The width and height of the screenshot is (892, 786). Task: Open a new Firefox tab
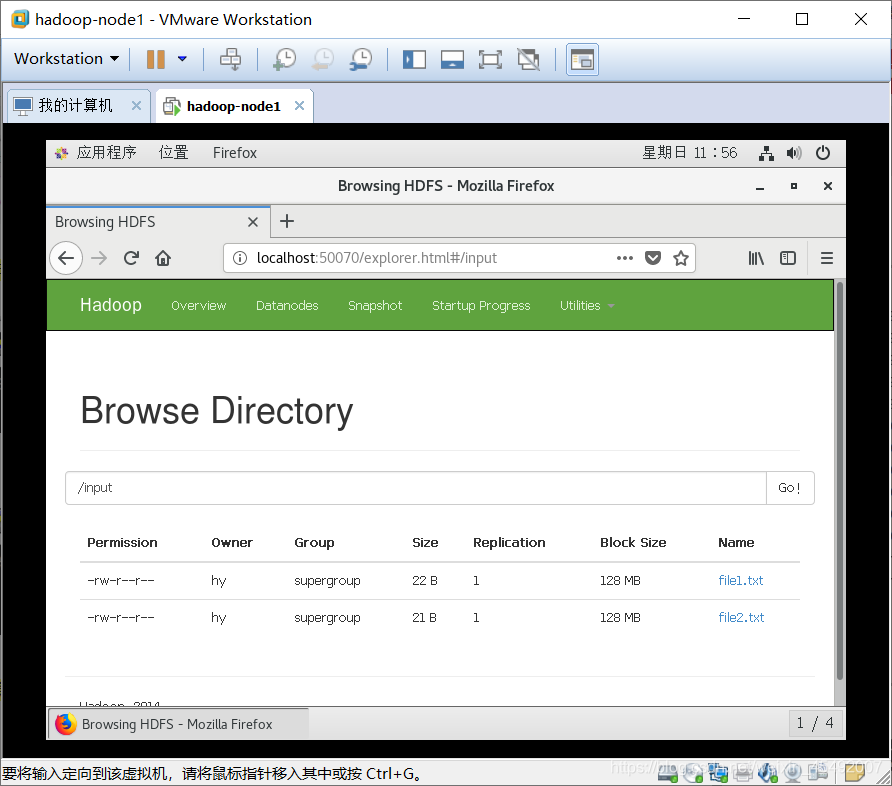[287, 221]
